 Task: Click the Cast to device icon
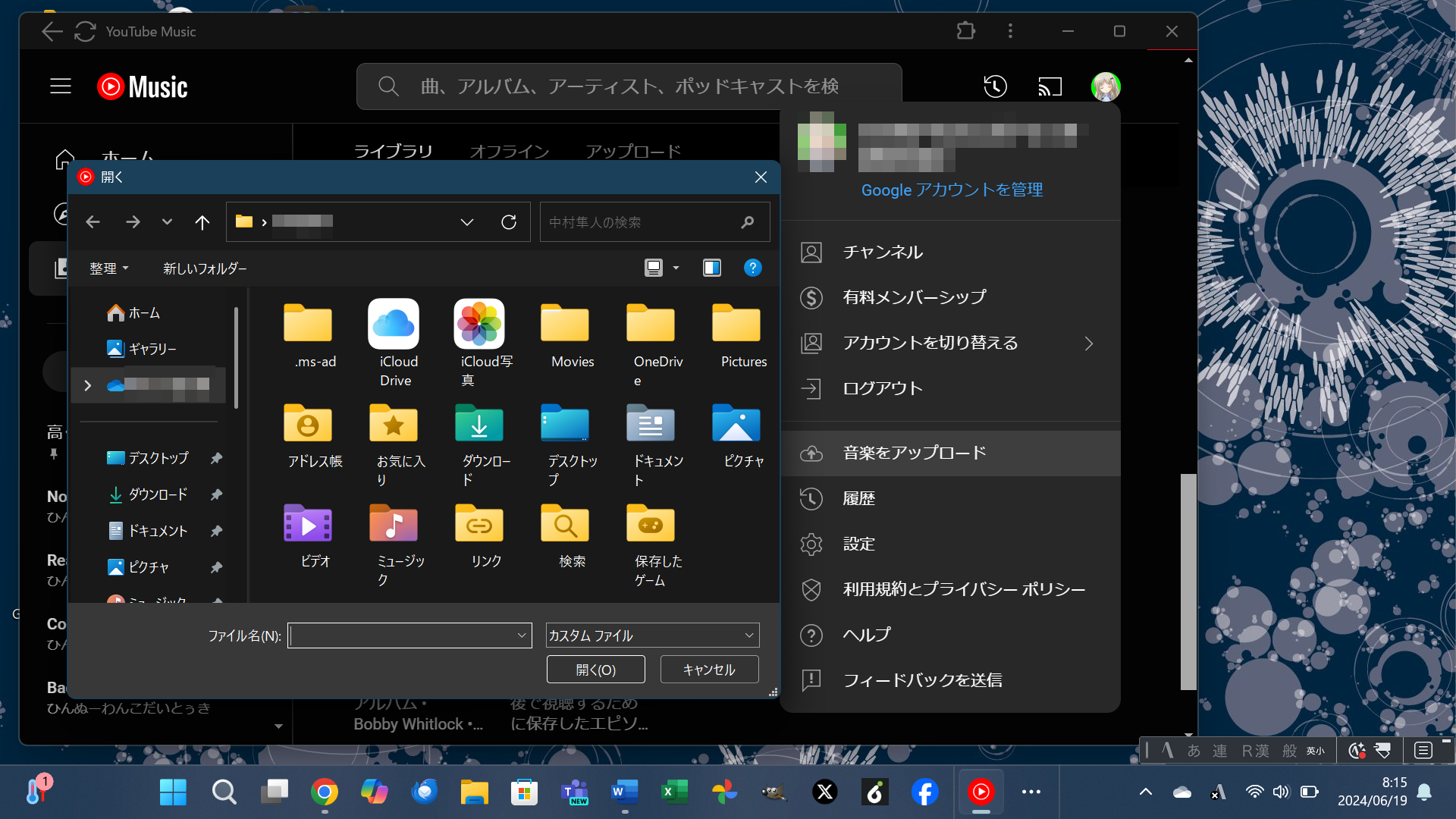coord(1050,86)
